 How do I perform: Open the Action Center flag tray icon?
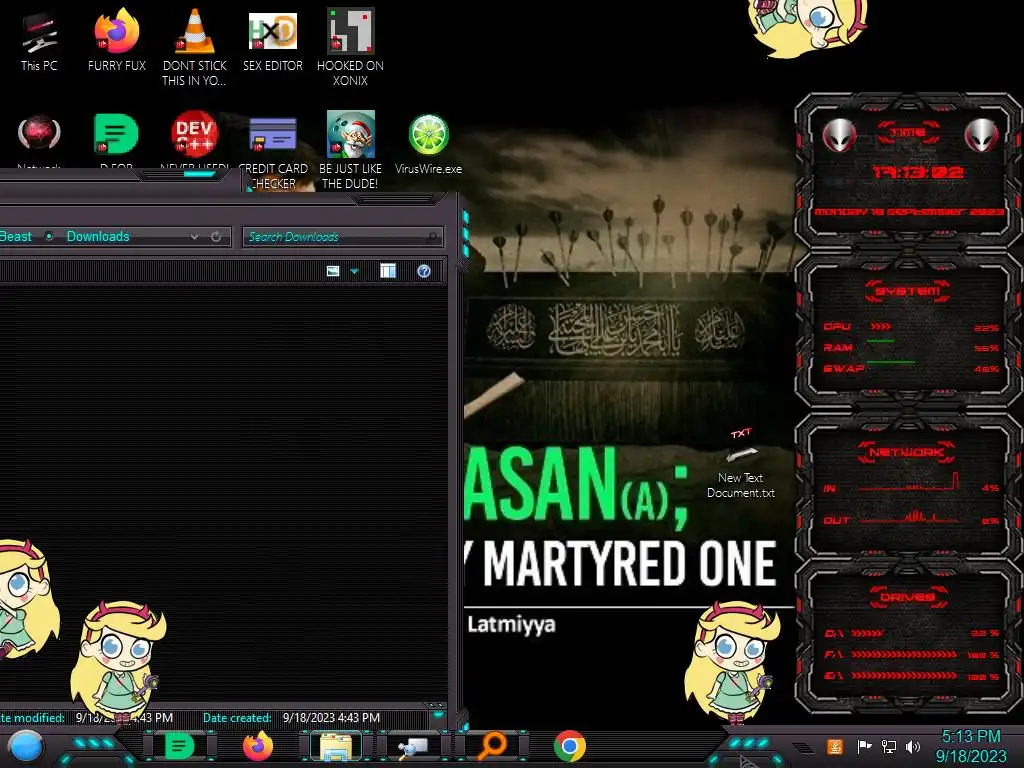865,746
